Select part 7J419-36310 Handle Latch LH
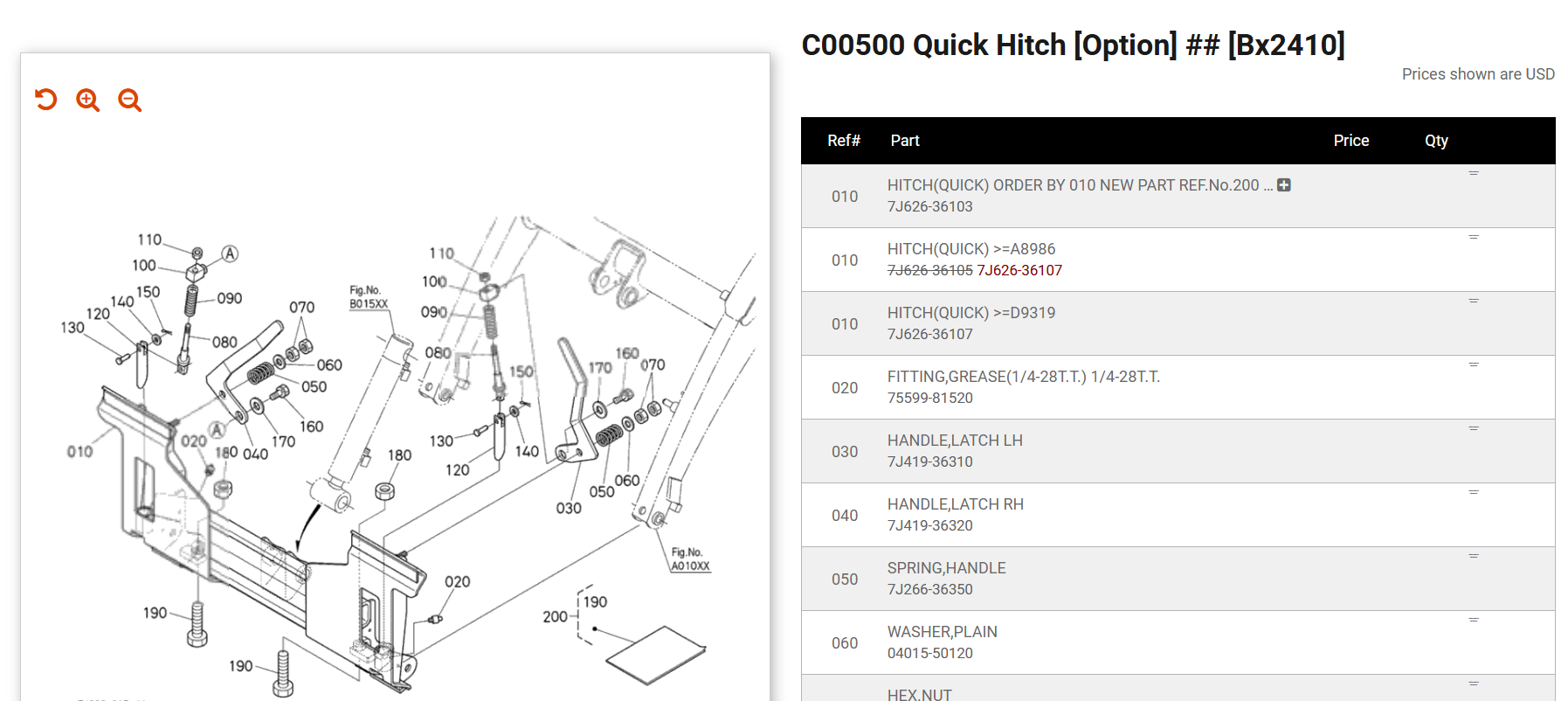 pos(929,462)
